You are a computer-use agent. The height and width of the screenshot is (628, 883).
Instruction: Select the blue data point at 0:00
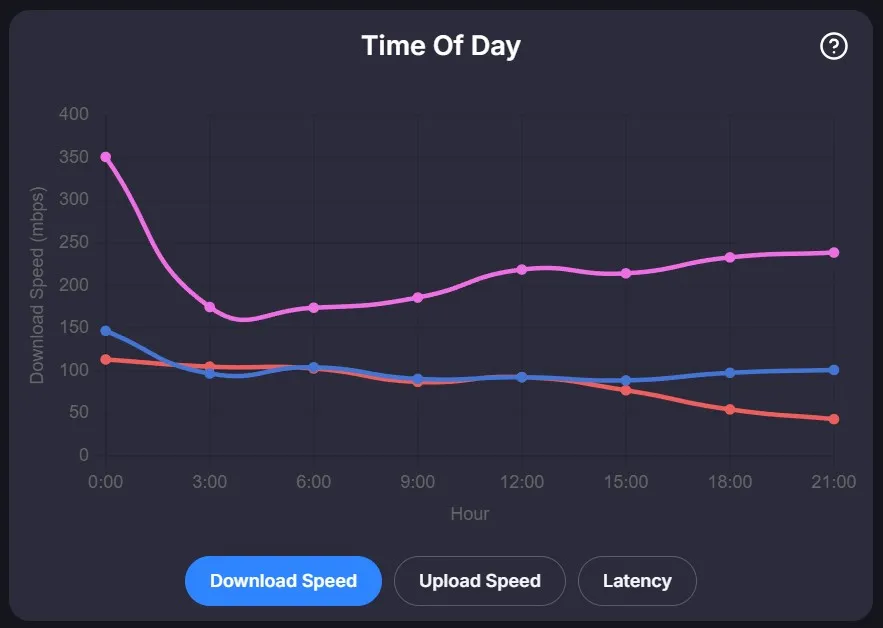[x=105, y=330]
